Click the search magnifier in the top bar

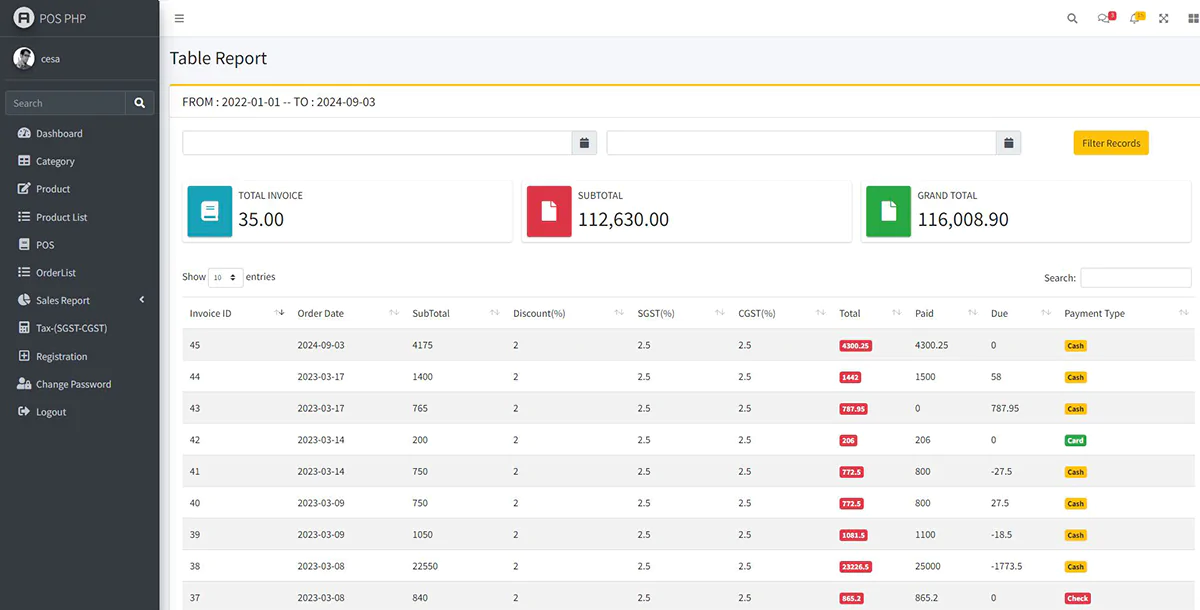pos(1072,18)
